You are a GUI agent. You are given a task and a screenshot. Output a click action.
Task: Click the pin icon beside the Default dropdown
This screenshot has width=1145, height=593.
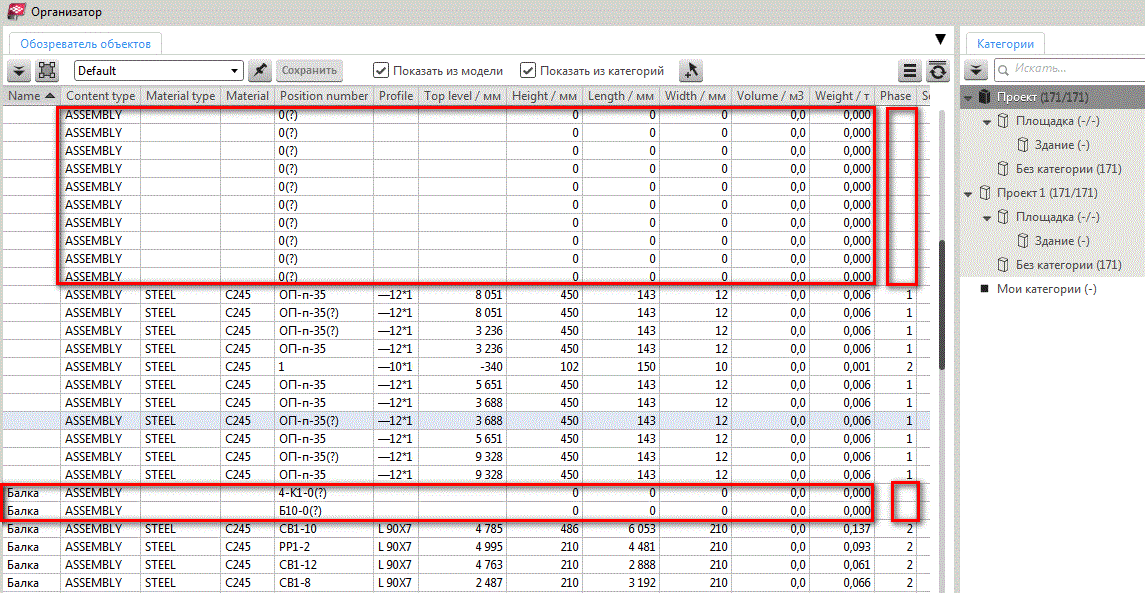click(x=260, y=71)
